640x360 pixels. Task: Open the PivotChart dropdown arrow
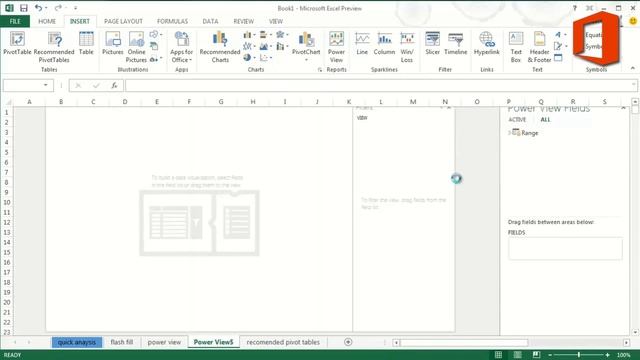click(306, 60)
